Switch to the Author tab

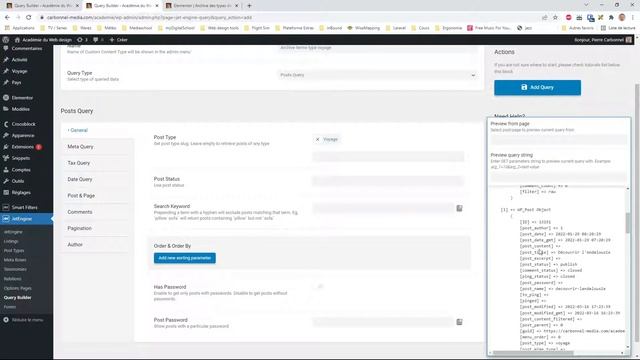click(x=75, y=244)
